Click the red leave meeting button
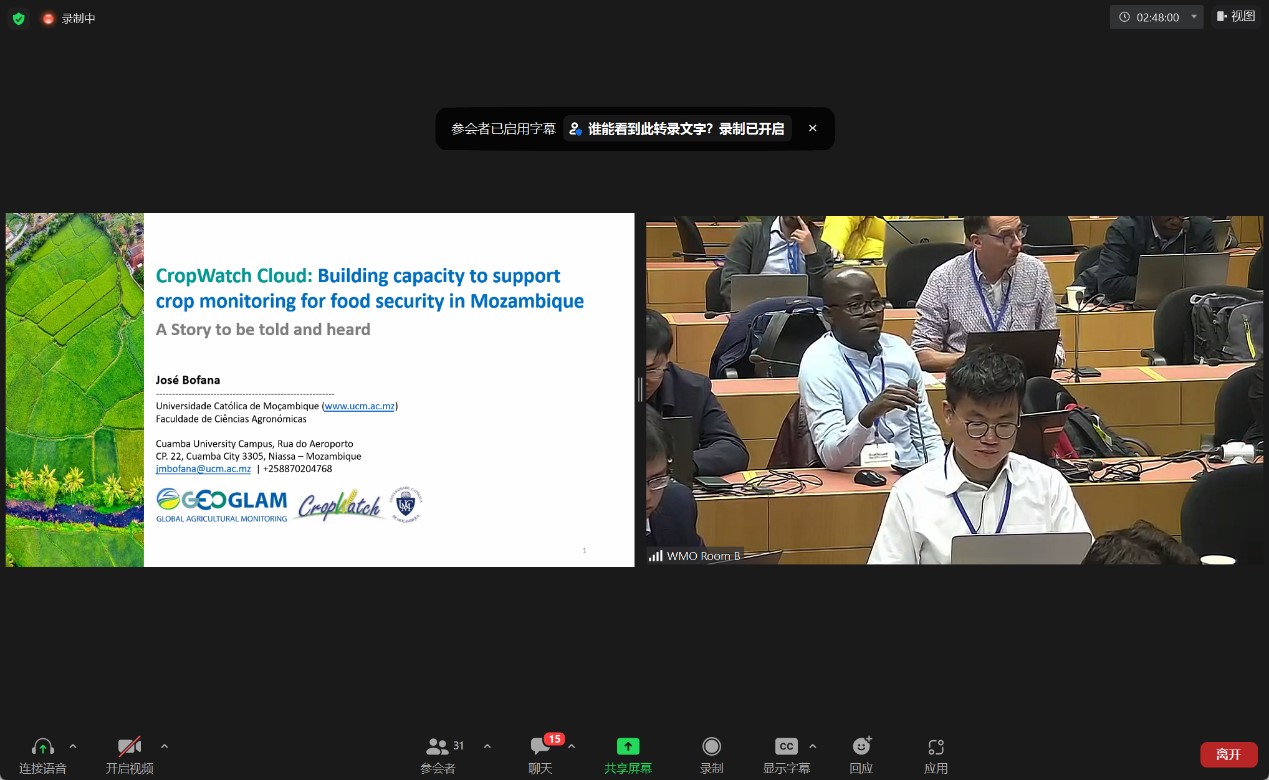1269x780 pixels. (1228, 754)
